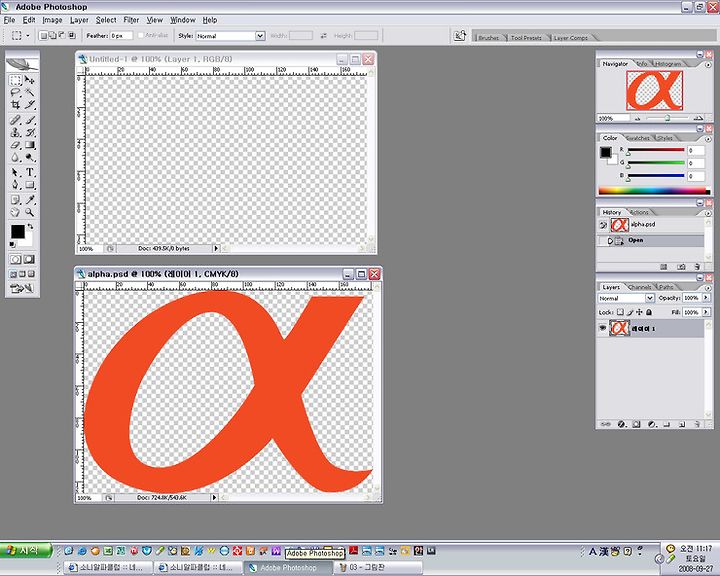The width and height of the screenshot is (720, 576).
Task: Open the file browser icon in options bar
Action: 460,36
